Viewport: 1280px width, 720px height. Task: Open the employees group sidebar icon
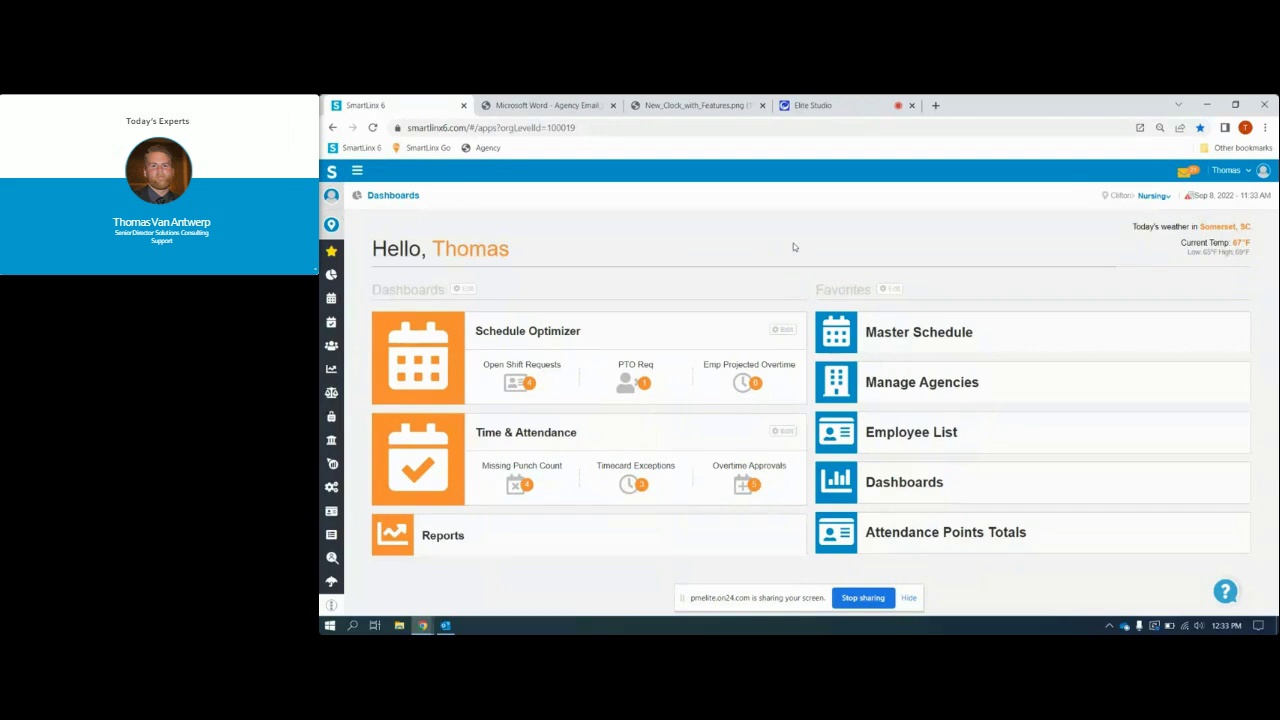(x=331, y=345)
